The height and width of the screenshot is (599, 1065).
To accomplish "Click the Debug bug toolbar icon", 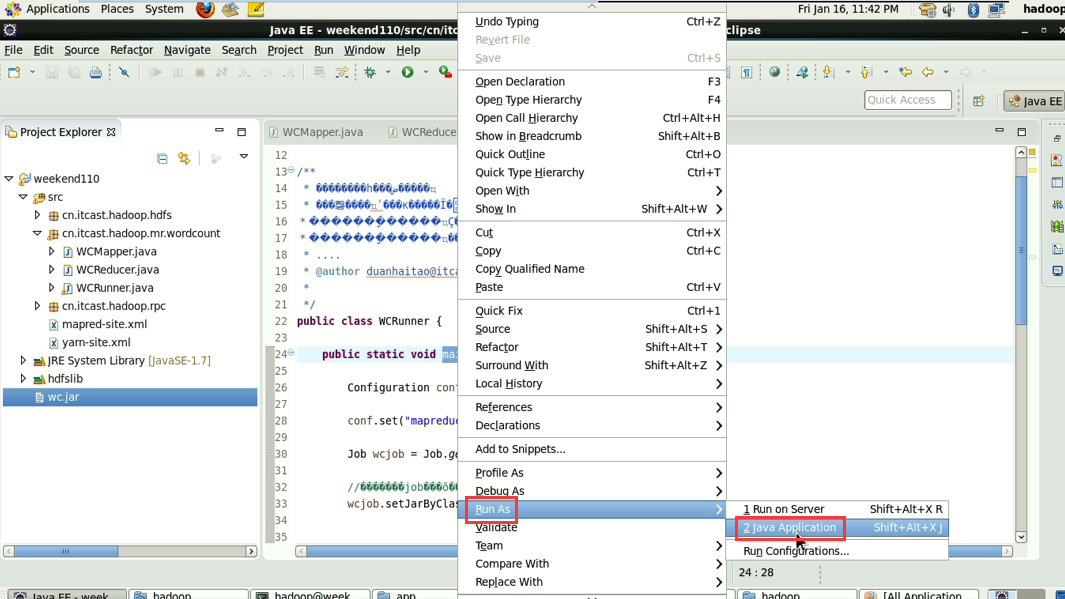I will (370, 72).
